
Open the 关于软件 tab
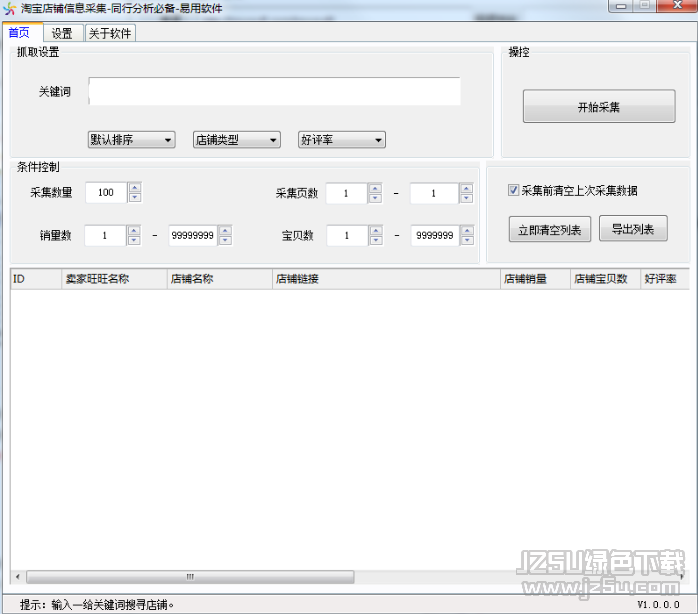pyautogui.click(x=110, y=33)
